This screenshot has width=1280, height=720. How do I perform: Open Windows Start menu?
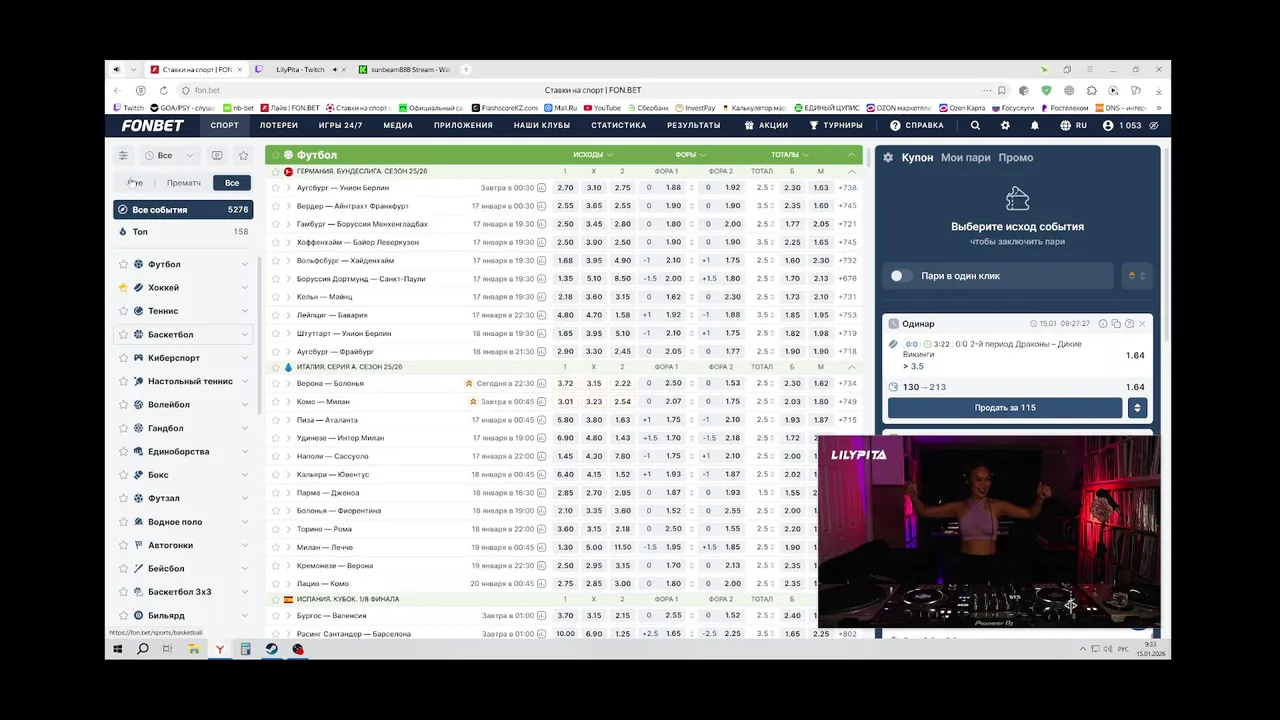click(117, 649)
